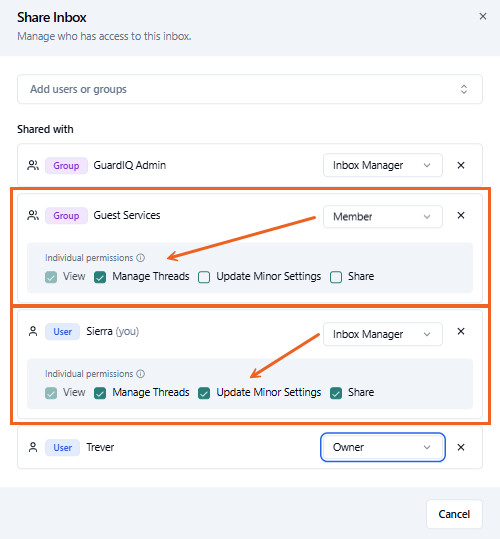This screenshot has height=539, width=500.
Task: Expand the Add users or groups selector arrows
Action: (464, 89)
